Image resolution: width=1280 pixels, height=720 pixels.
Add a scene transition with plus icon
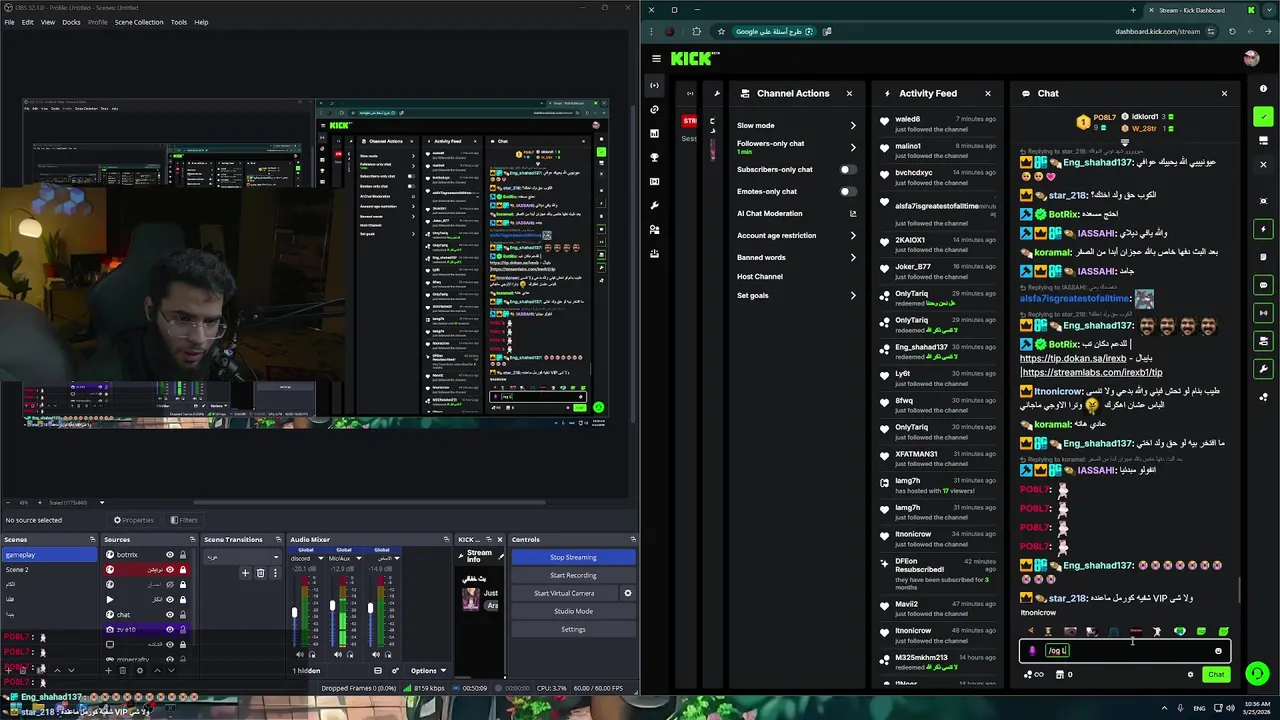pyautogui.click(x=245, y=573)
